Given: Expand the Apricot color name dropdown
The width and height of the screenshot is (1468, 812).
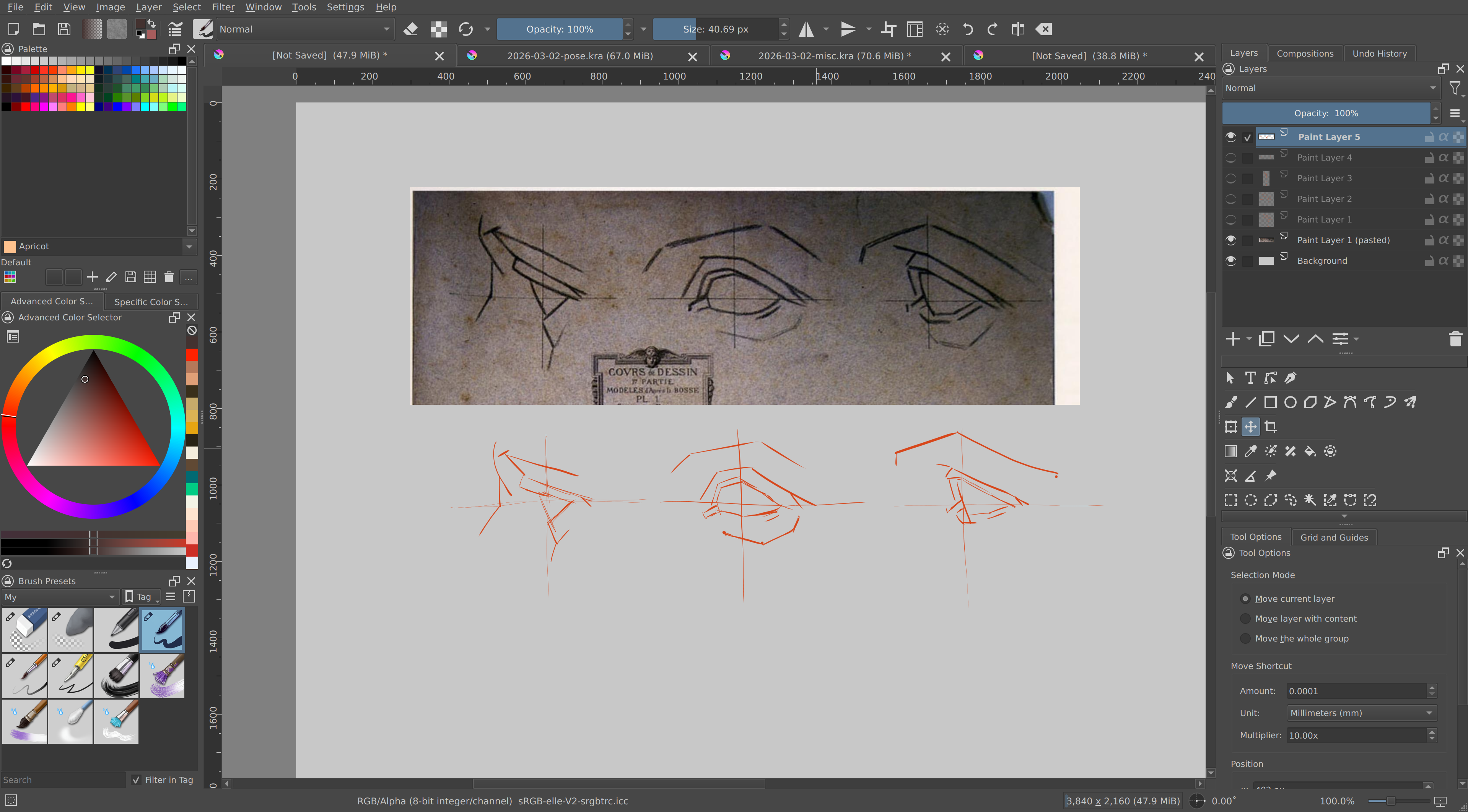Looking at the screenshot, I should (x=189, y=247).
